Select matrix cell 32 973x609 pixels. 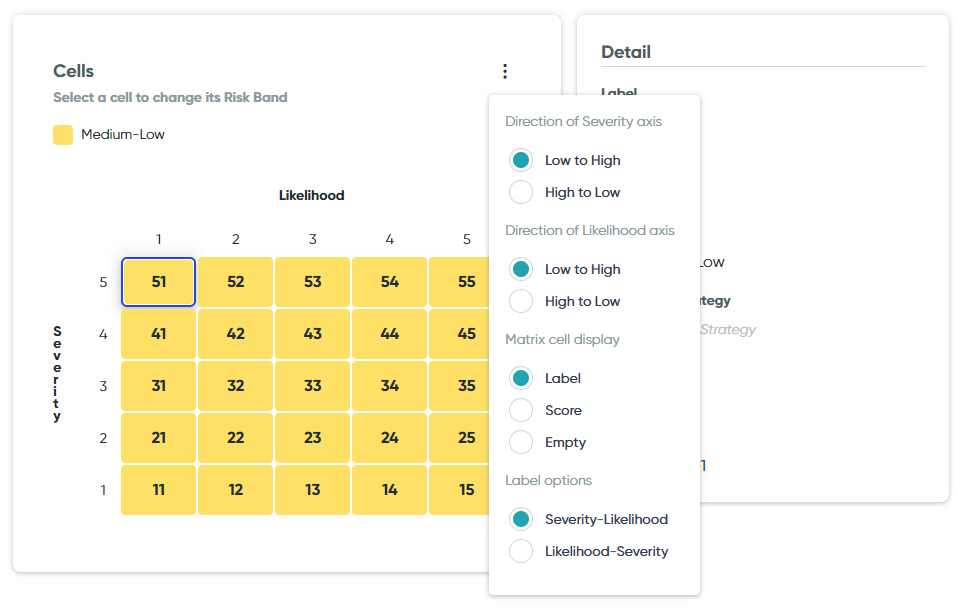tap(235, 386)
